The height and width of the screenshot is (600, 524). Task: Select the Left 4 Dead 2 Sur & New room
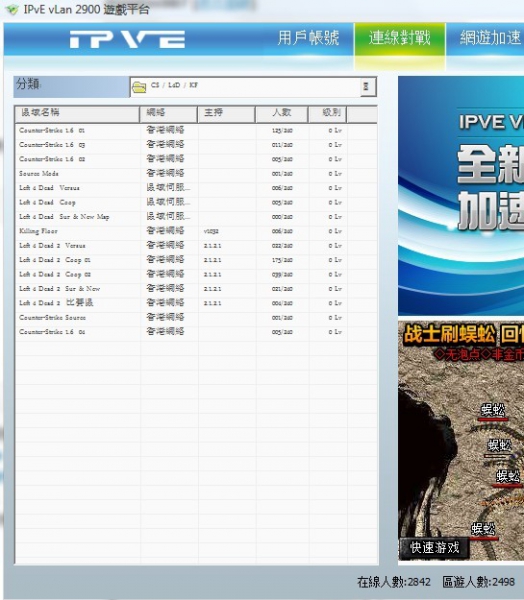[x=196, y=289]
